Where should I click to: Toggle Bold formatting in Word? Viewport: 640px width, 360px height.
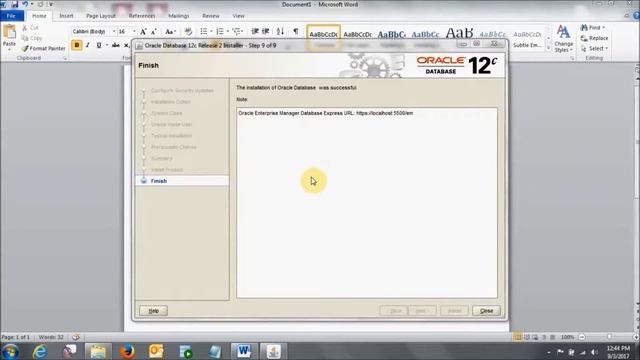(x=76, y=45)
